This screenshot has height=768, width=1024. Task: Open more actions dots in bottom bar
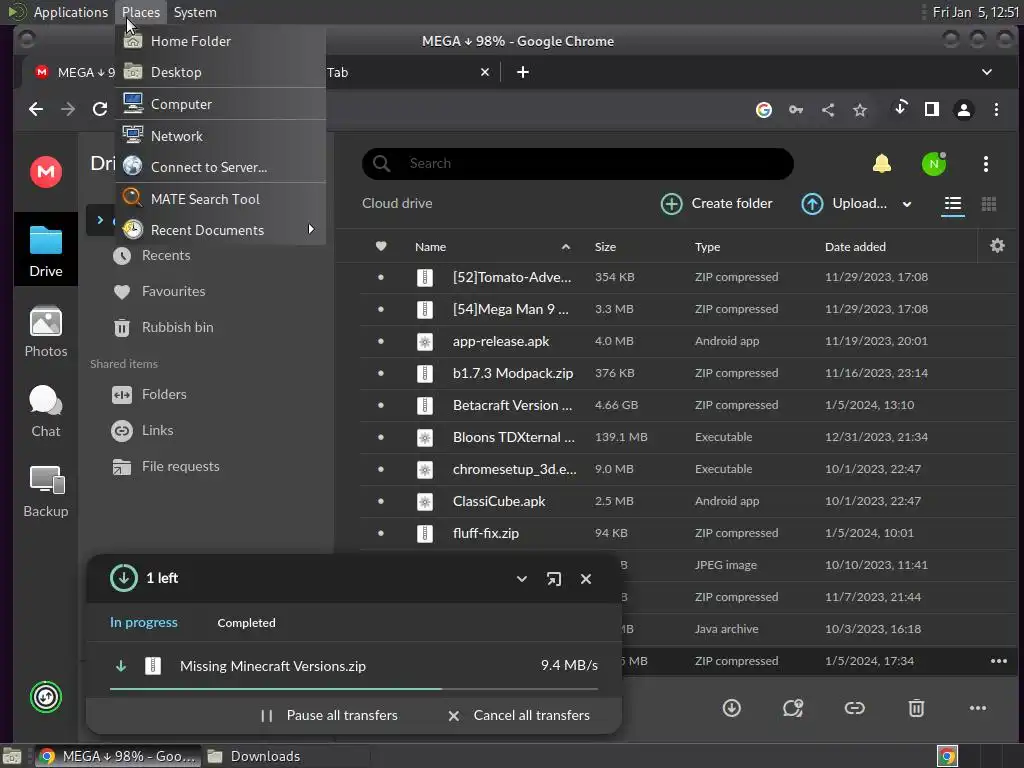(978, 708)
